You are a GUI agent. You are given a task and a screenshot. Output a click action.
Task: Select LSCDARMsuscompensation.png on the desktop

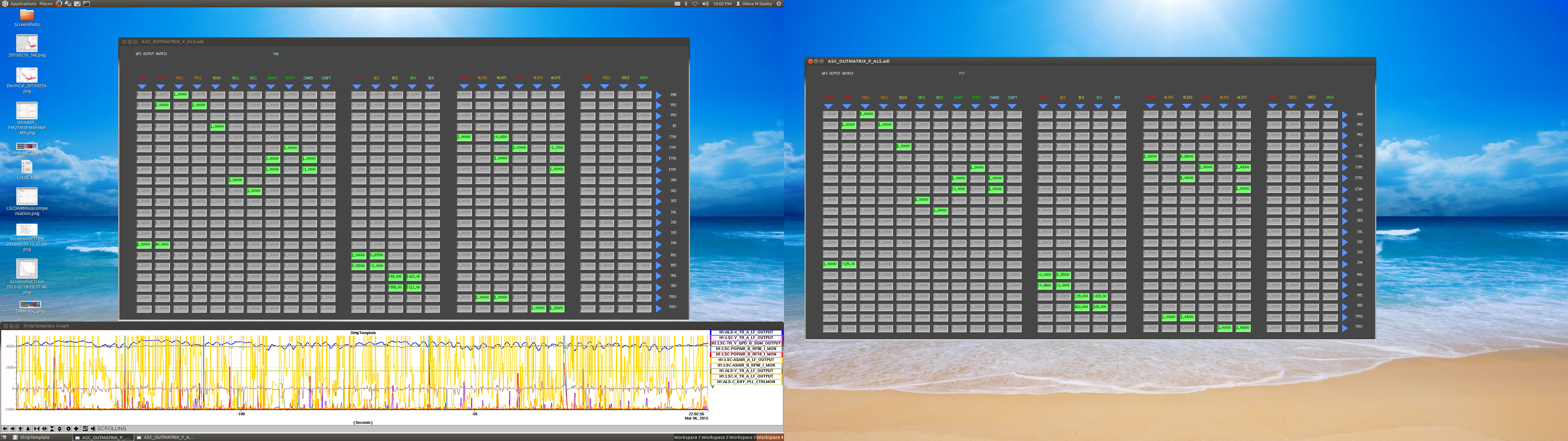click(27, 202)
